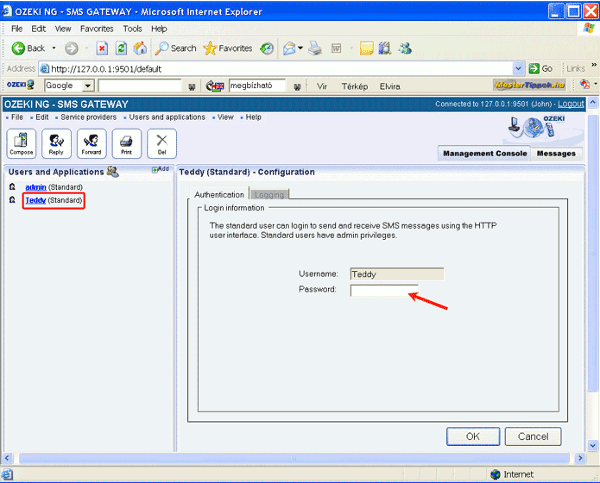Image resolution: width=600 pixels, height=483 pixels.
Task: Click the horizontal scrollbar right arrow
Action: point(580,458)
